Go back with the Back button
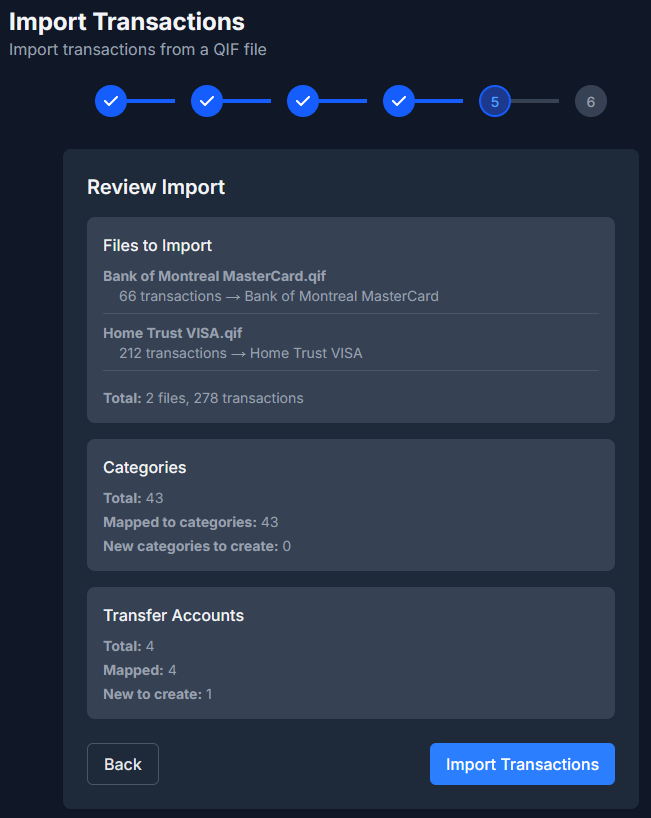The width and height of the screenshot is (651, 818). coord(123,764)
